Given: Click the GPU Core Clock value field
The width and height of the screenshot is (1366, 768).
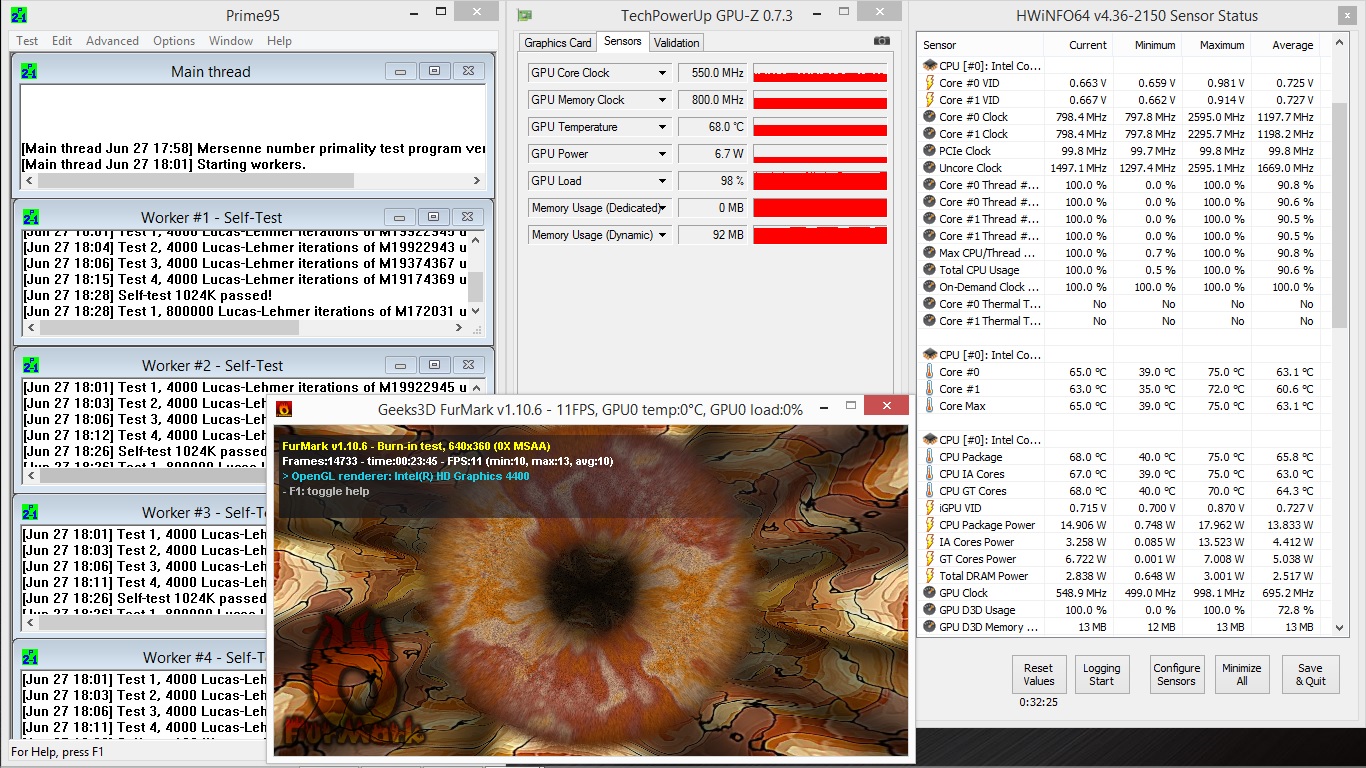Looking at the screenshot, I should coord(712,73).
